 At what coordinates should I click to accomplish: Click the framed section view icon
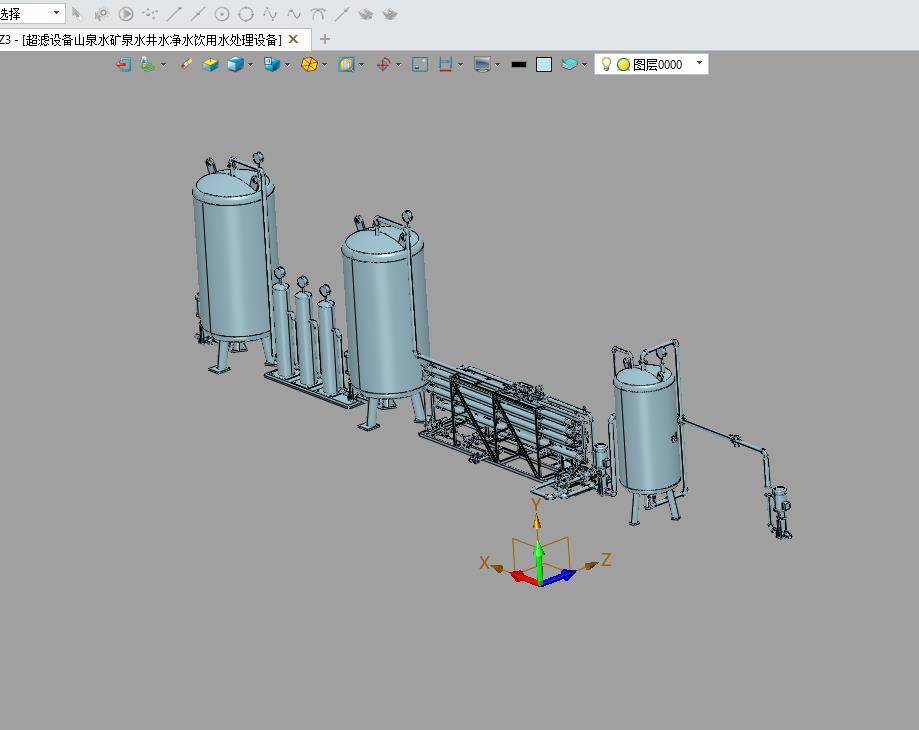[x=346, y=64]
